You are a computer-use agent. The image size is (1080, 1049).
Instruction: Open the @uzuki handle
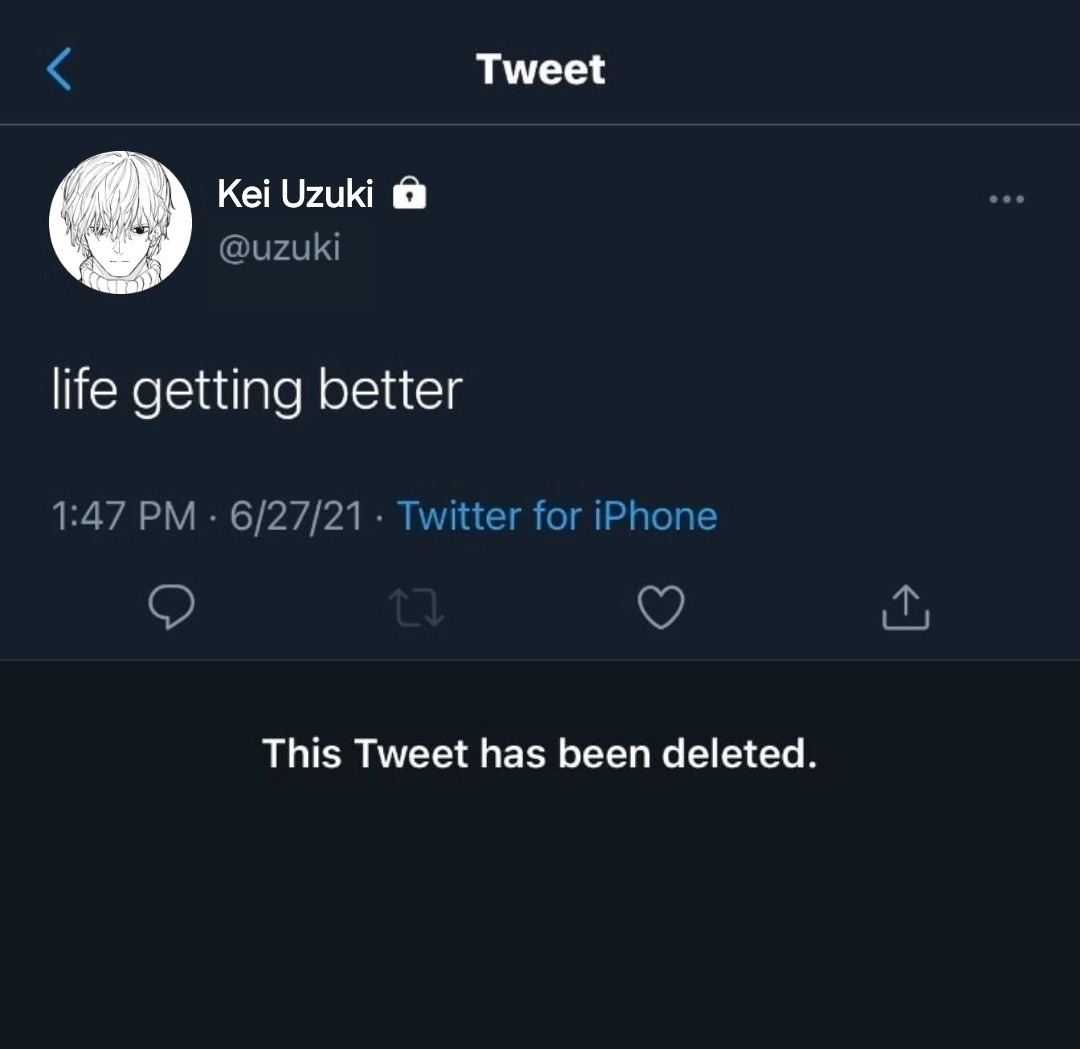click(279, 247)
